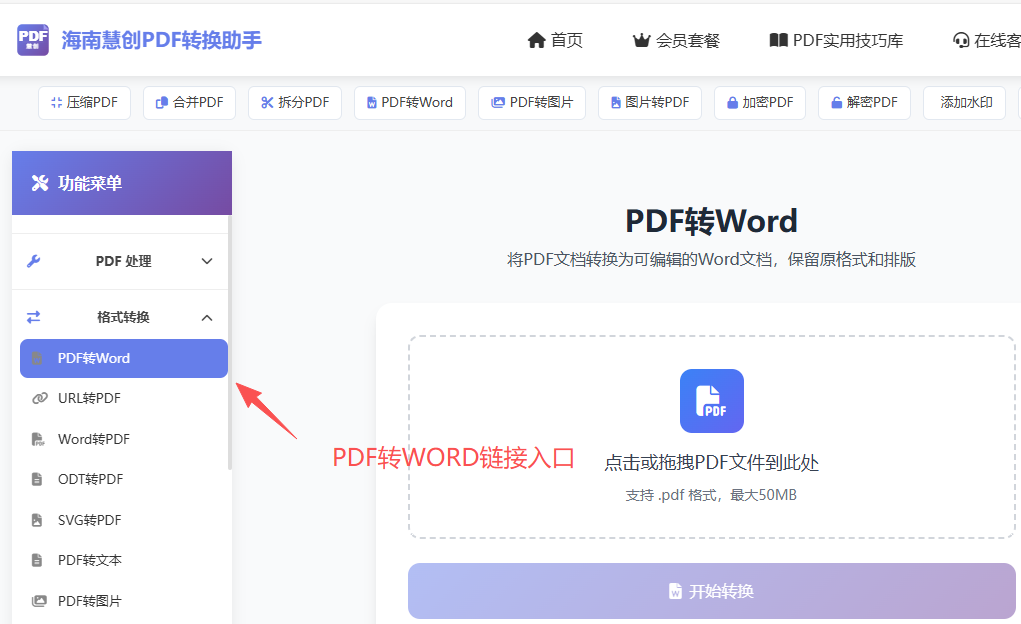Click 点击或拖拽PDF文件到此处 upload text

point(712,463)
